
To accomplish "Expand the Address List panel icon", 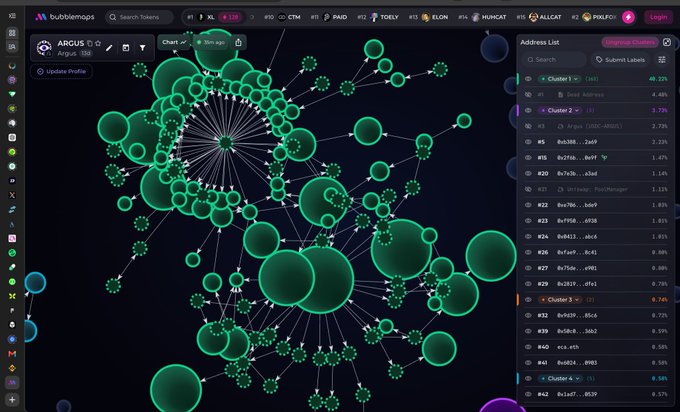I will (667, 42).
